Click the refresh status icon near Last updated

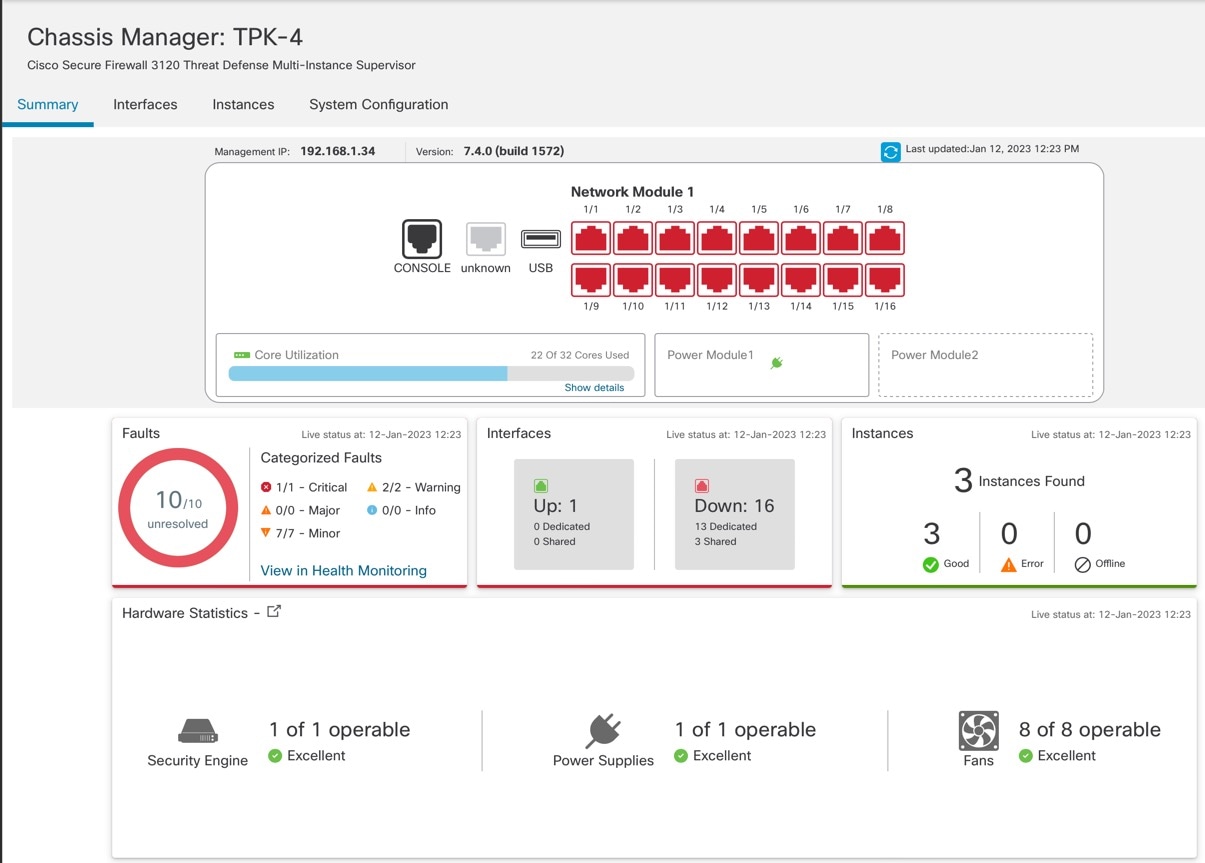pos(889,151)
